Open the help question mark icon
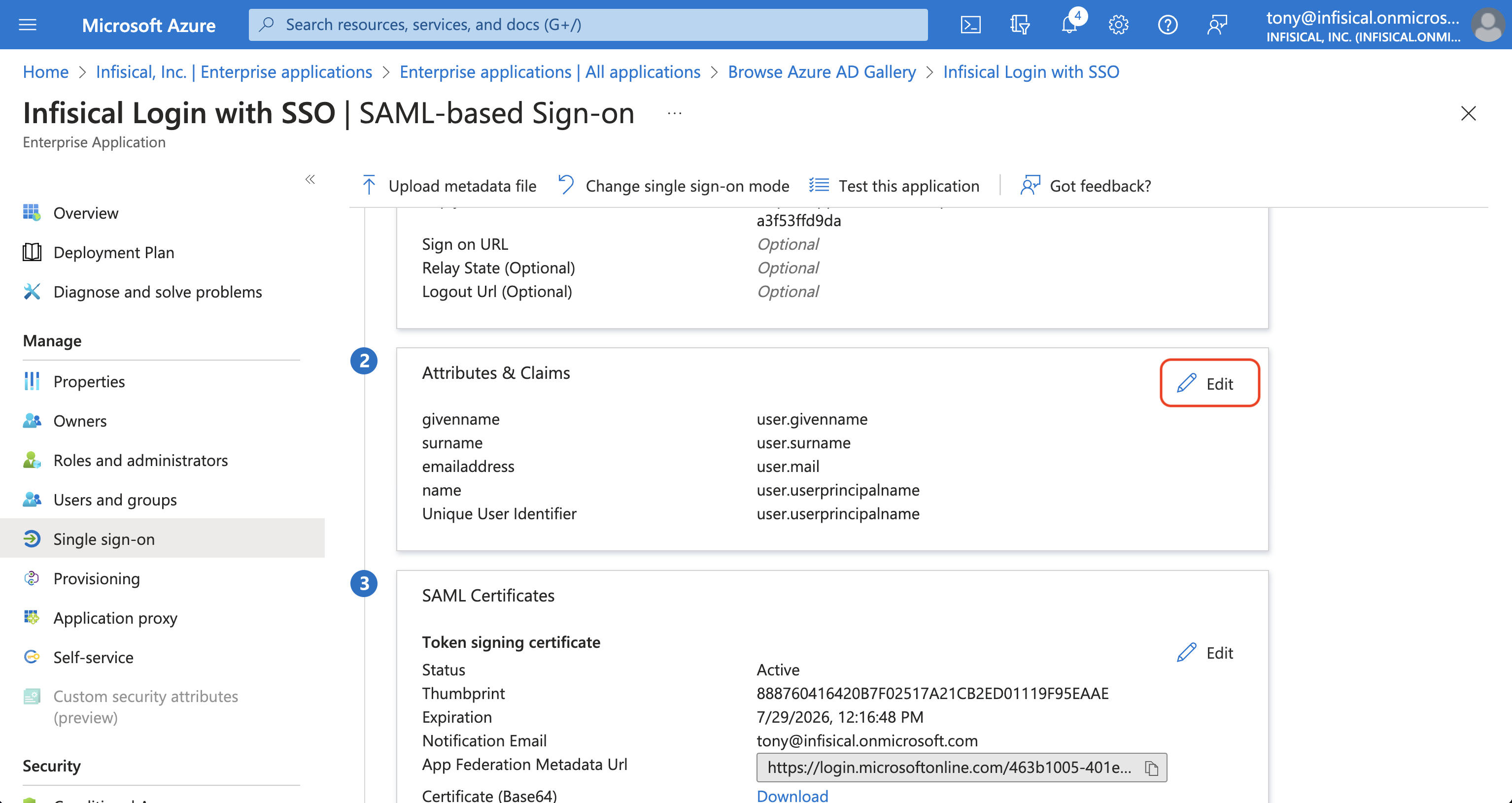 (x=1168, y=25)
